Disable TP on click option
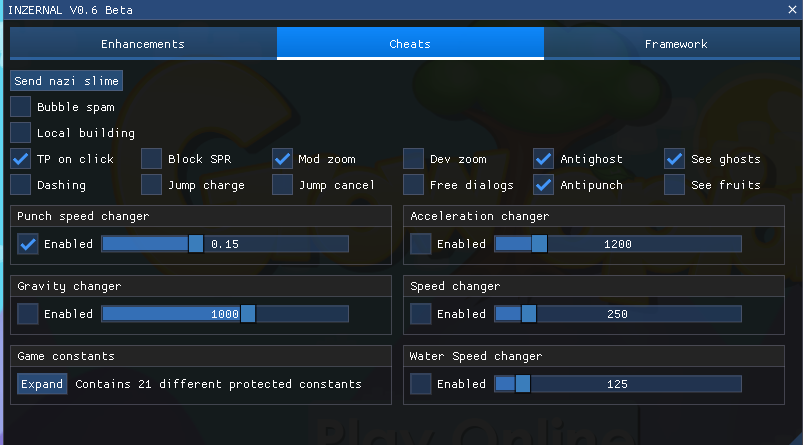803x445 pixels. pyautogui.click(x=20, y=159)
